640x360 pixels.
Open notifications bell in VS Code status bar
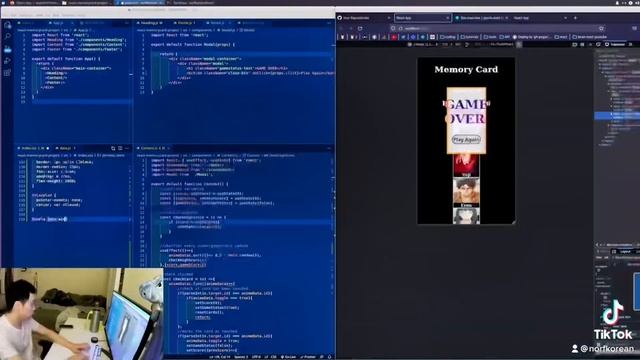coord(329,357)
